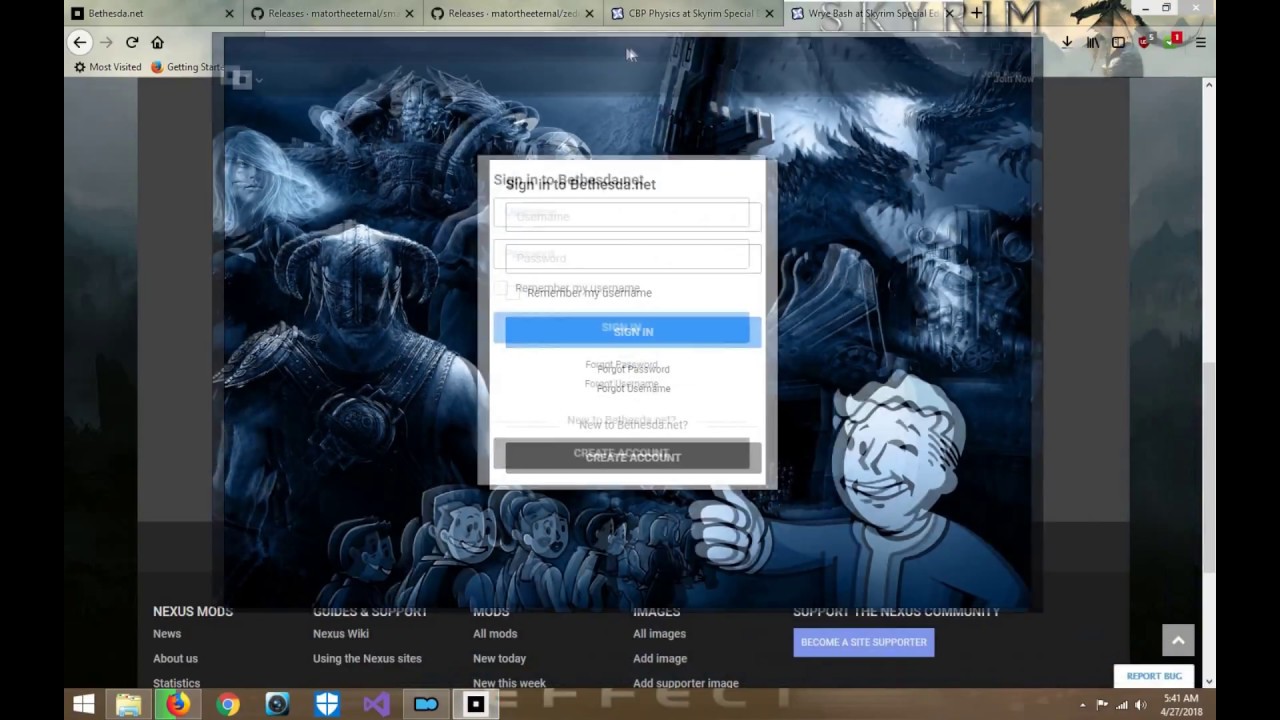This screenshot has height=720, width=1280.
Task: Click the browser forward arrow
Action: click(x=106, y=42)
